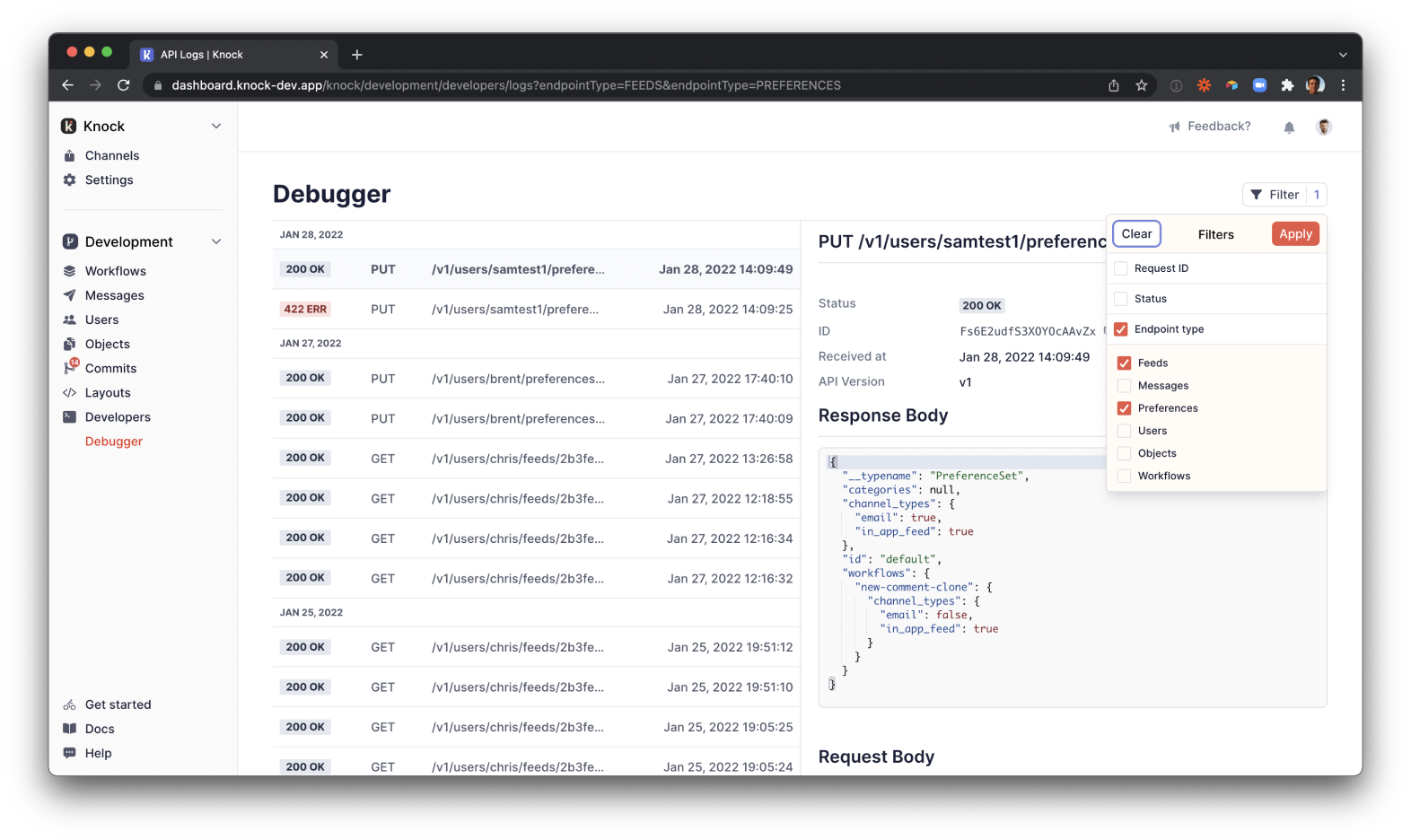Click the Docs book icon
This screenshot has width=1411, height=840.
click(69, 729)
